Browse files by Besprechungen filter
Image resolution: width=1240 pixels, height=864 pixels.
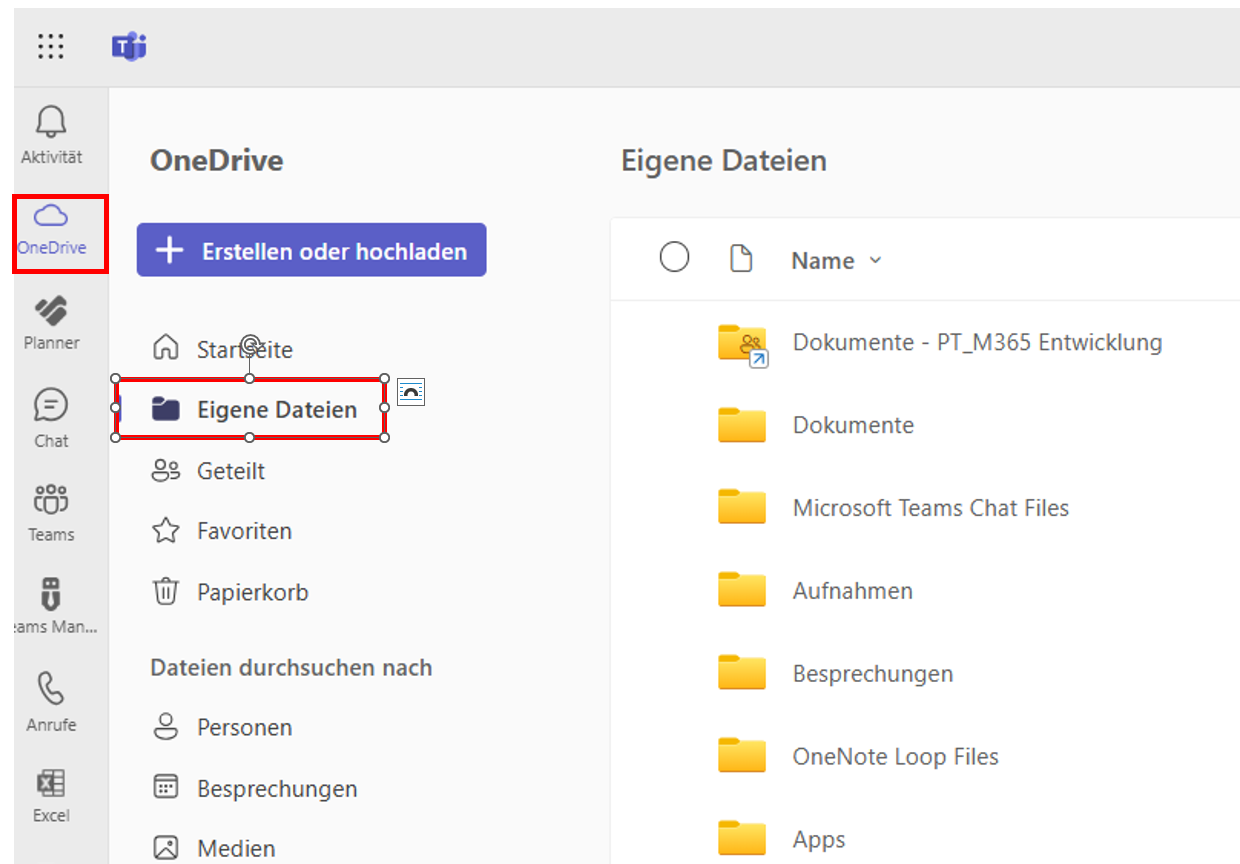(x=255, y=788)
